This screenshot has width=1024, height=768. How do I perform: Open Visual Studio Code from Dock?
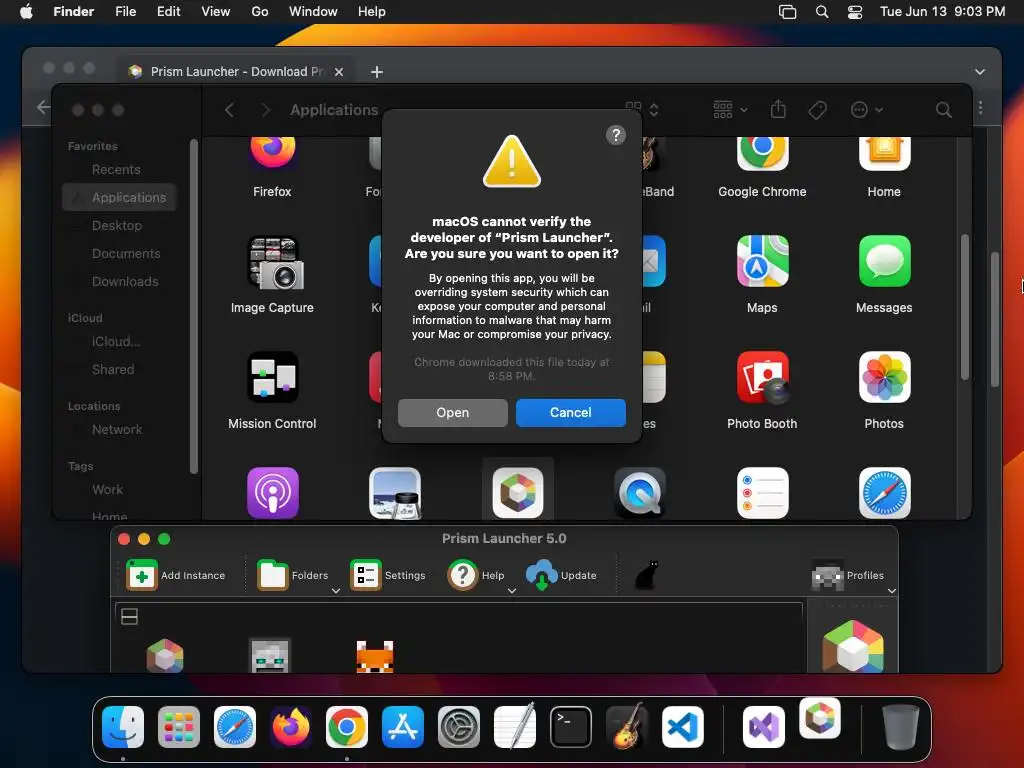click(682, 727)
